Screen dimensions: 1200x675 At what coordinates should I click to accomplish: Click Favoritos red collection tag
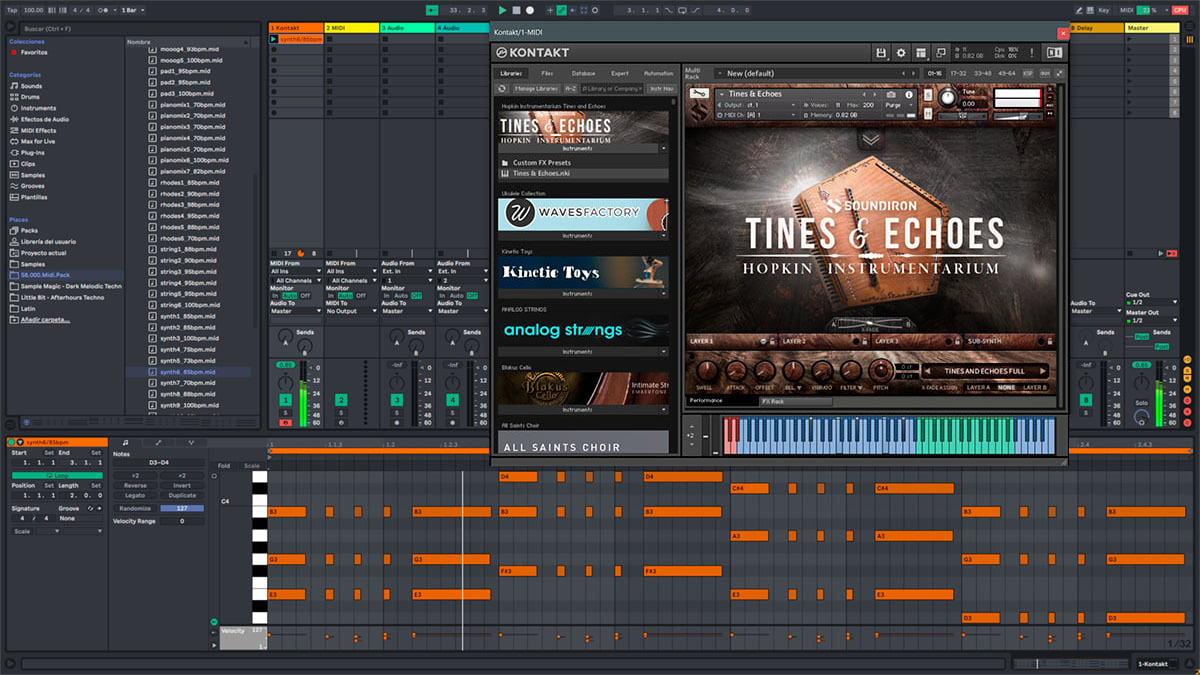click(14, 52)
